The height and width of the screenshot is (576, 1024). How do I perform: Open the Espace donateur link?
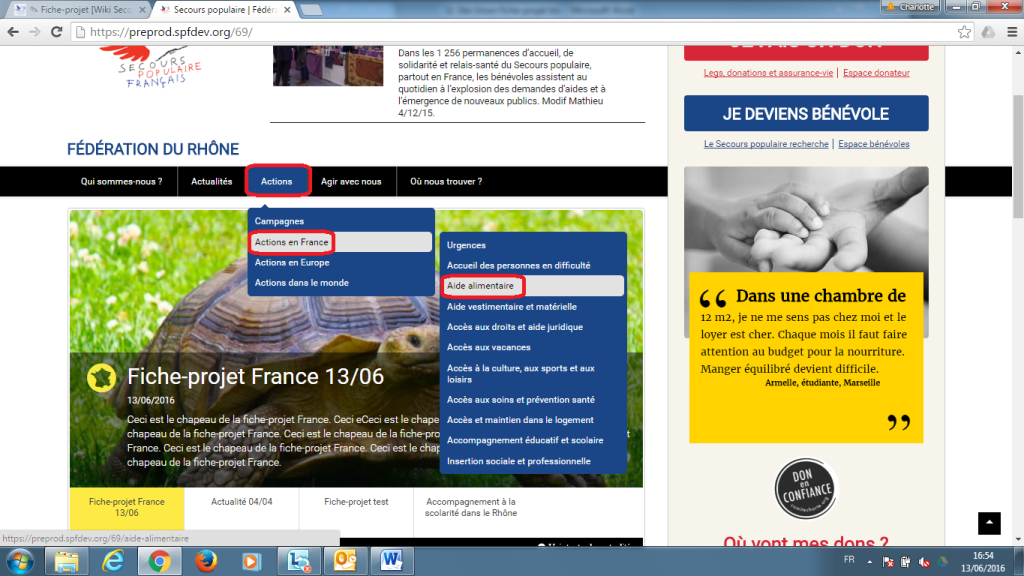point(876,73)
